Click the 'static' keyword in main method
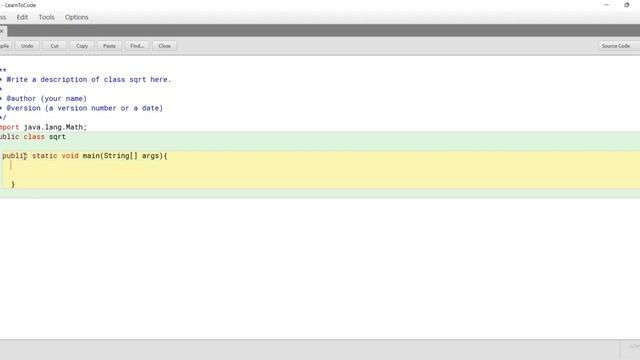Viewport: 640px width, 360px height. click(44, 156)
